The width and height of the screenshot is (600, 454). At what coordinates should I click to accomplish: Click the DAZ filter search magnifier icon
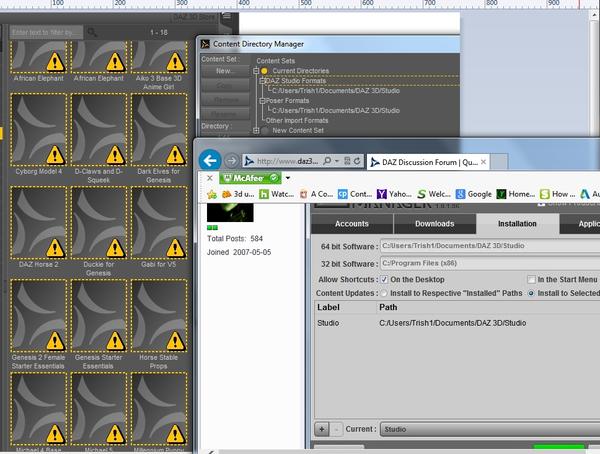point(92,32)
